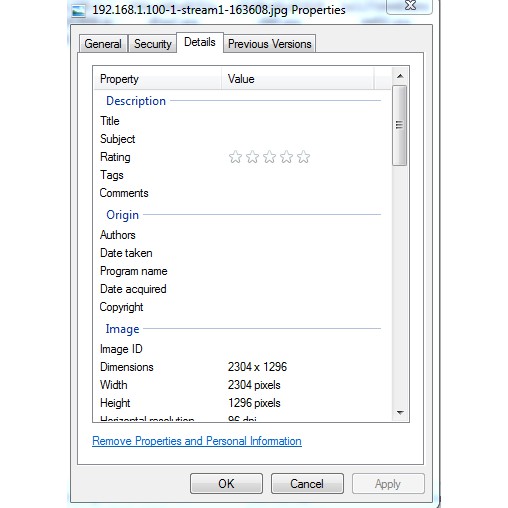Image resolution: width=508 pixels, height=508 pixels.
Task: Set rating to three stars
Action: point(269,157)
